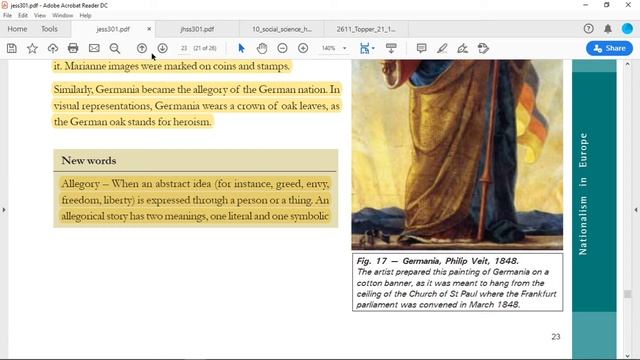The height and width of the screenshot is (360, 640).
Task: Open the File menu
Action: click(x=7, y=16)
